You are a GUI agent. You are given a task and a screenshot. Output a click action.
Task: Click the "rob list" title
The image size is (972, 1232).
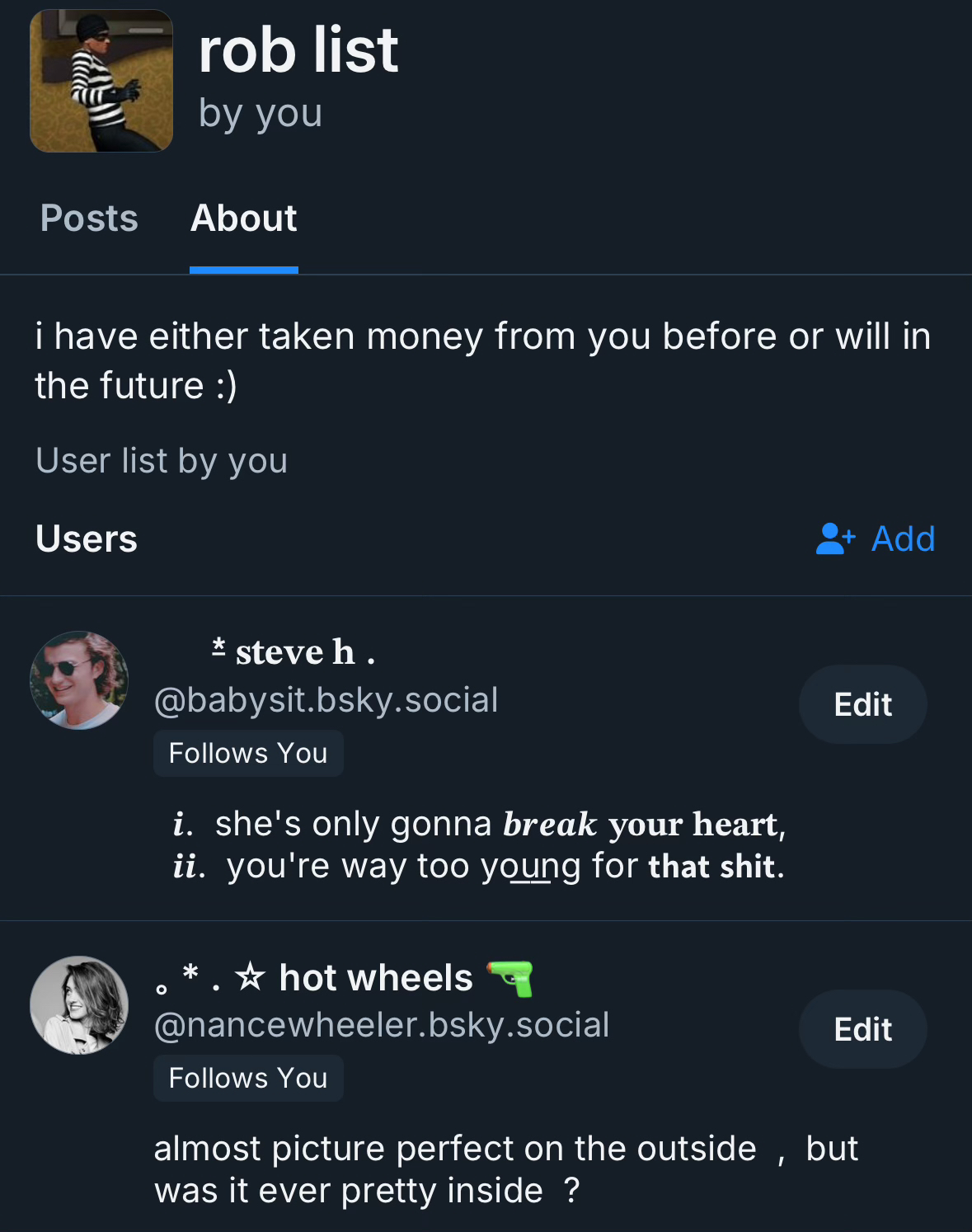point(298,51)
